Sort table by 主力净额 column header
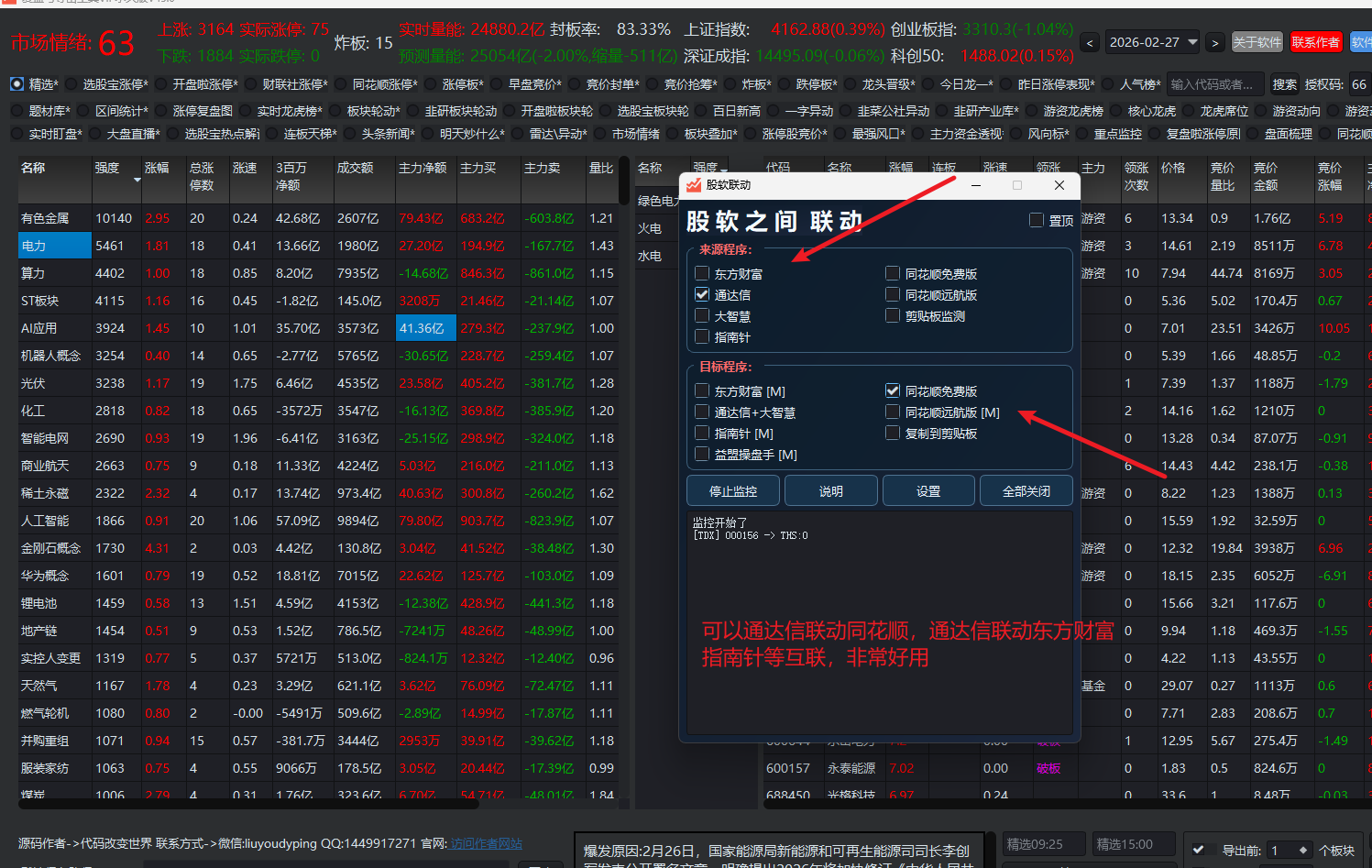This screenshot has width=1372, height=868. [x=423, y=169]
